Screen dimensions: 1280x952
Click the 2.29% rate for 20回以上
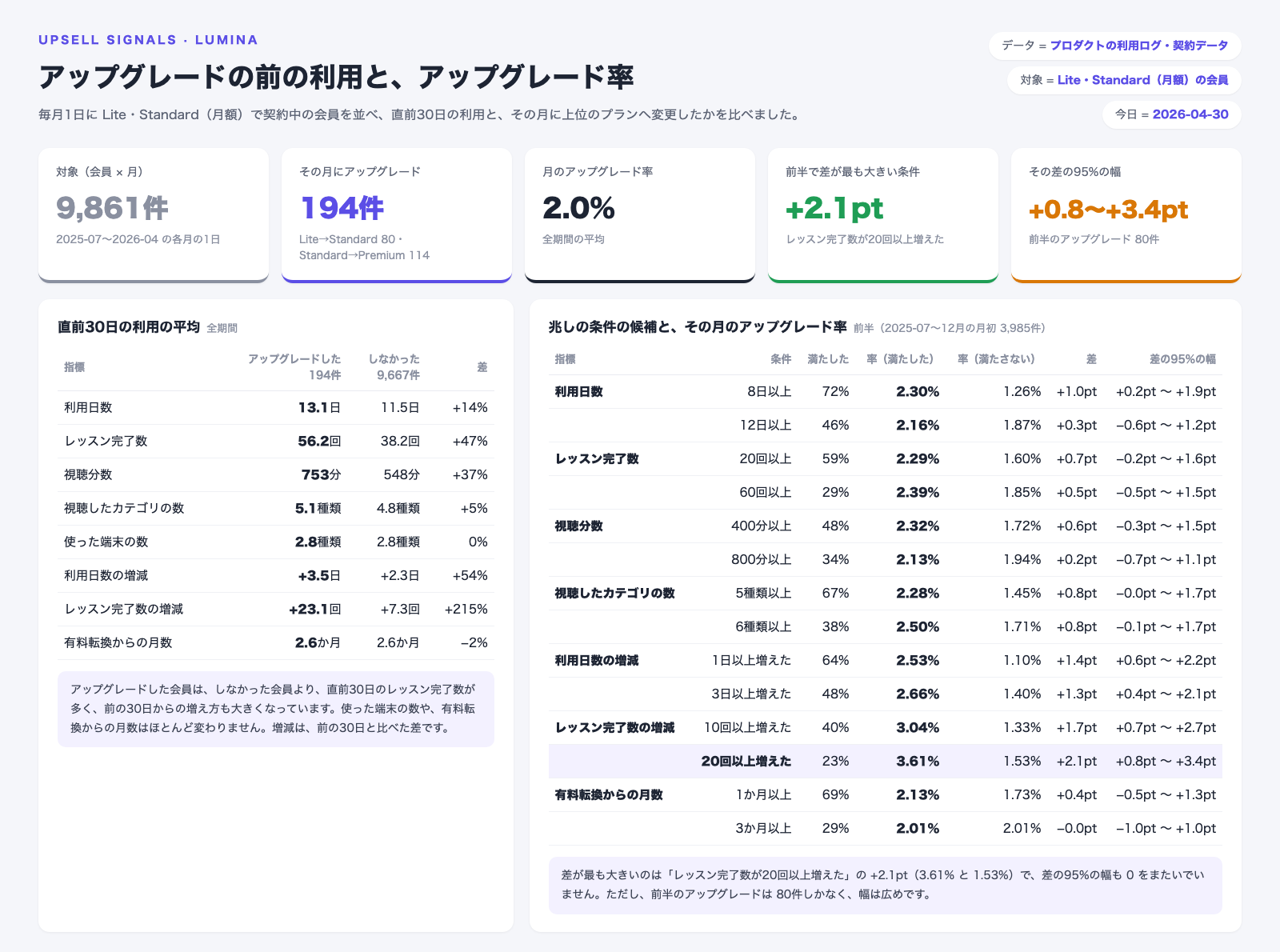918,459
